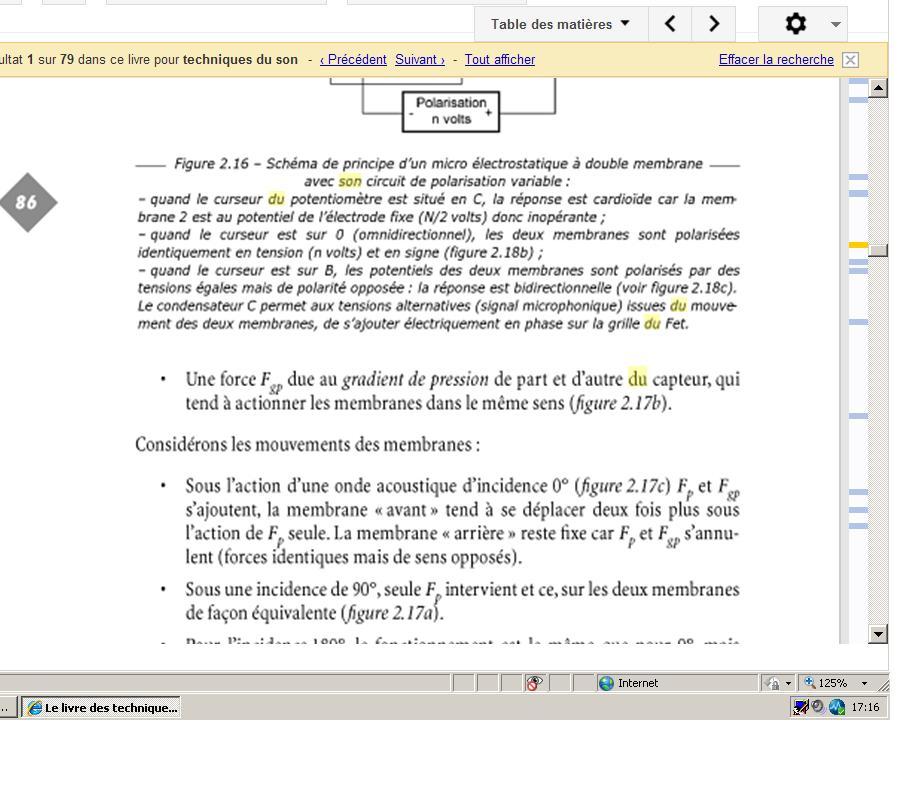
Task: Click the privacy report blocked-eye icon
Action: tap(534, 683)
